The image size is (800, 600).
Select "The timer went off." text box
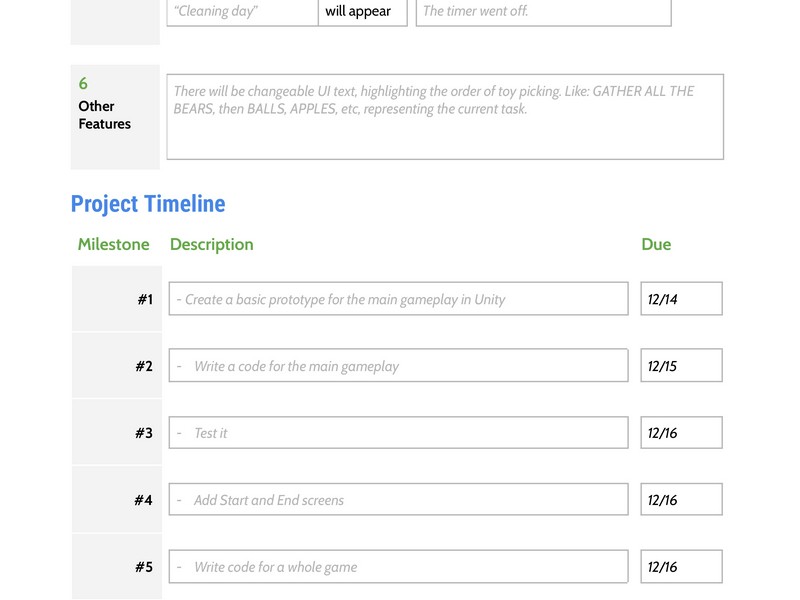pyautogui.click(x=543, y=12)
